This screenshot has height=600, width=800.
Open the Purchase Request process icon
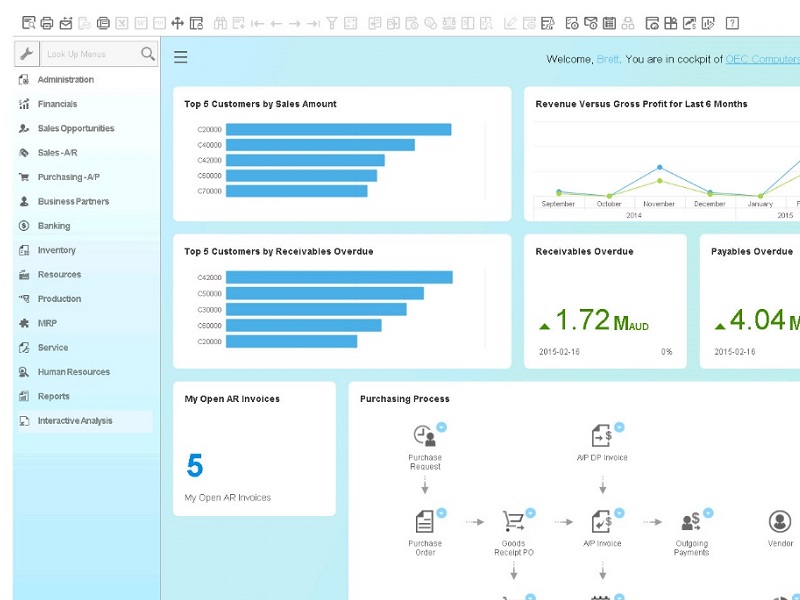pyautogui.click(x=424, y=436)
